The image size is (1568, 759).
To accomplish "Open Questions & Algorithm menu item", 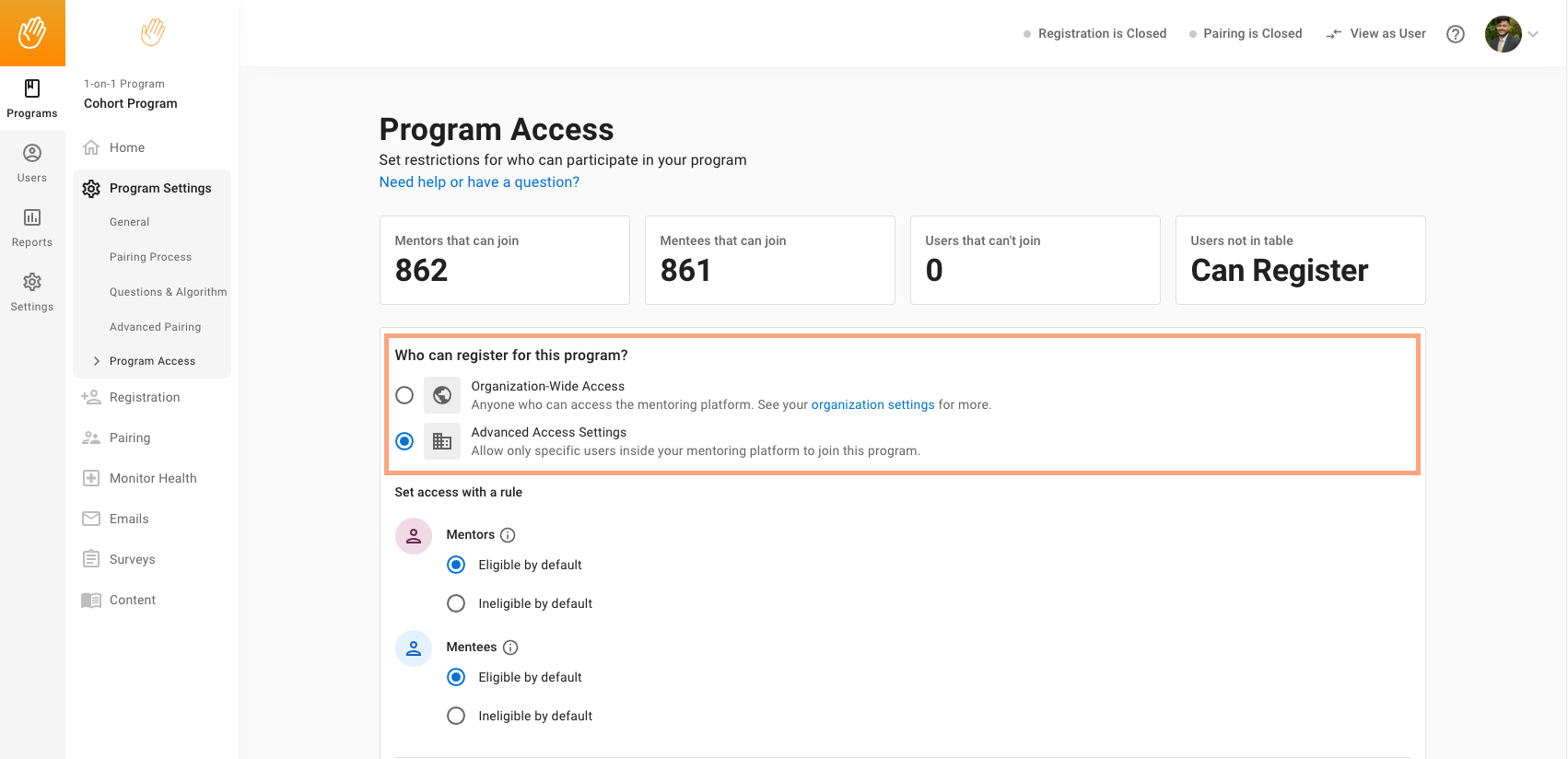I will 169,292.
